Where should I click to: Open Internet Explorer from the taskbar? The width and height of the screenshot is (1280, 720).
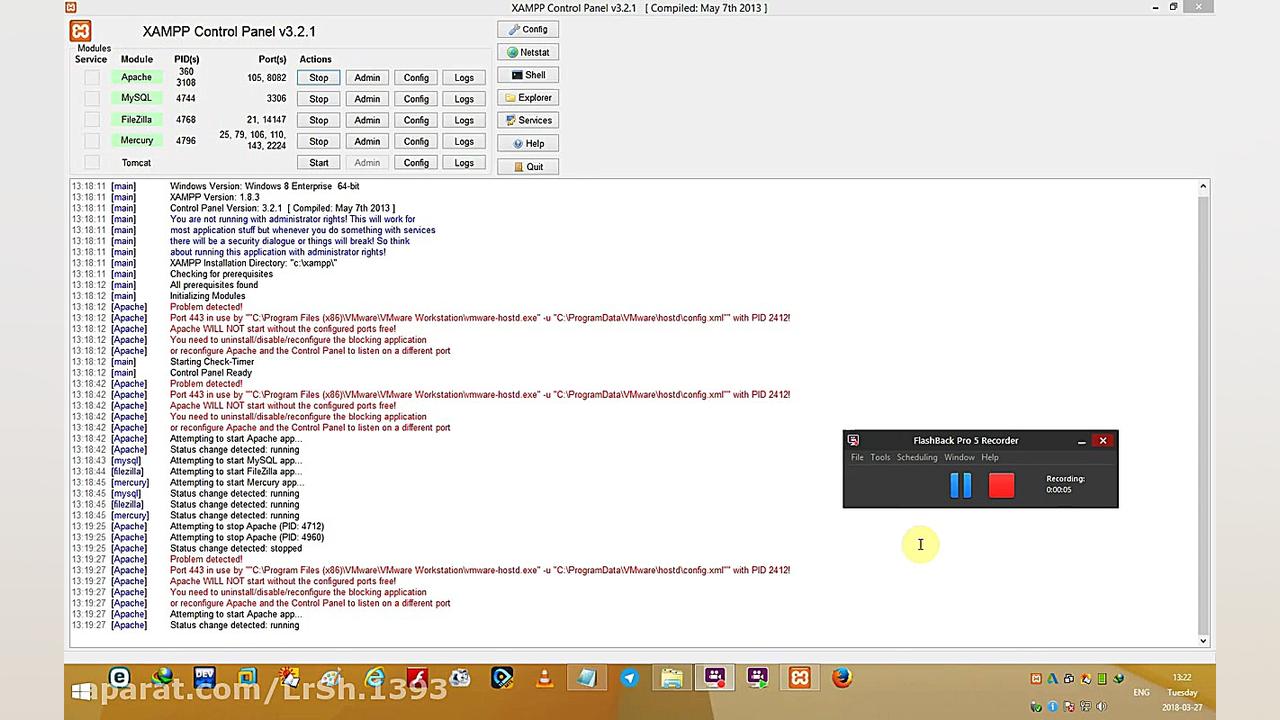pyautogui.click(x=375, y=678)
